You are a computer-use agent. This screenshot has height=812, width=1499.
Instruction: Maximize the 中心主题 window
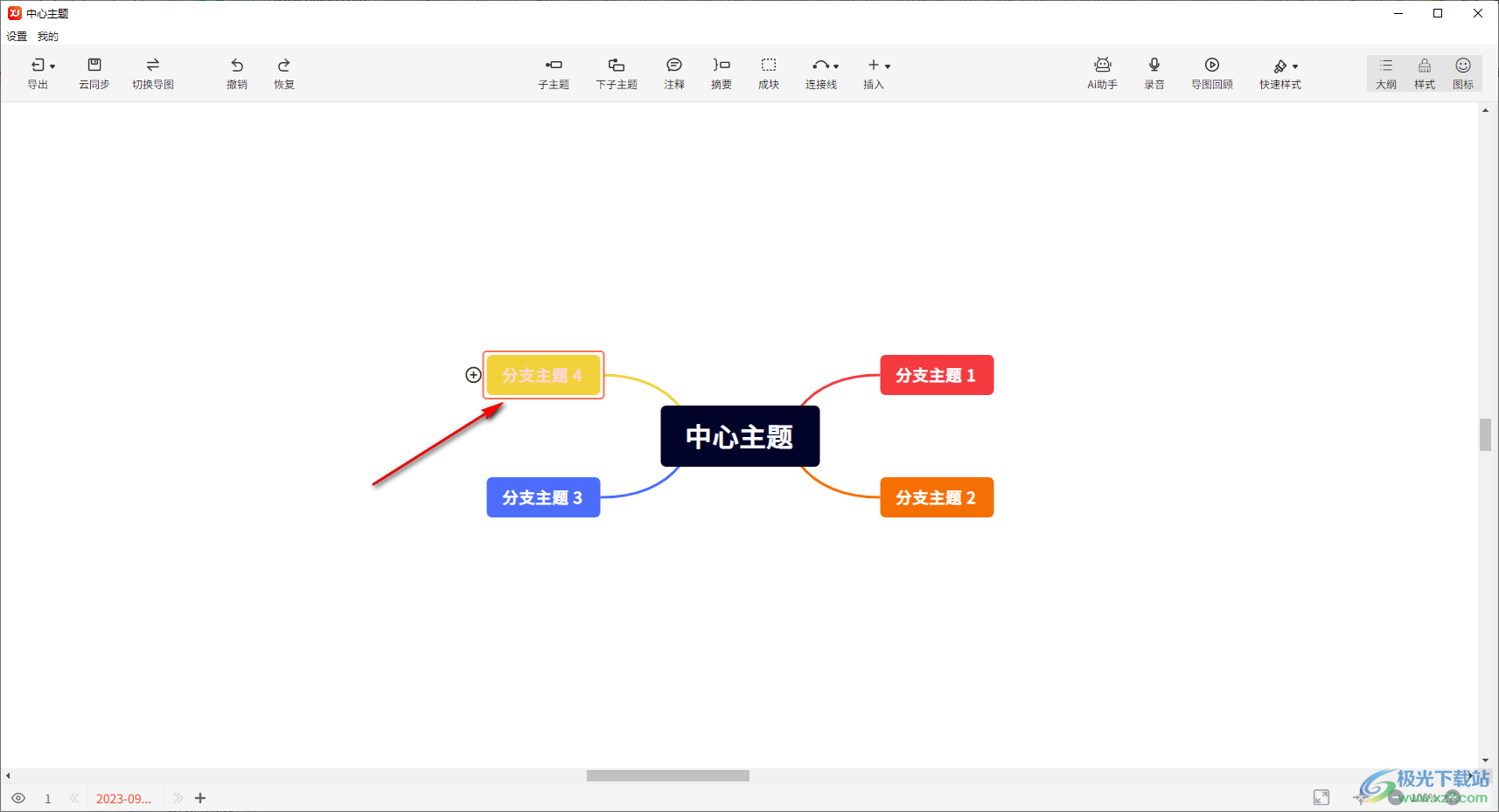pos(1438,13)
